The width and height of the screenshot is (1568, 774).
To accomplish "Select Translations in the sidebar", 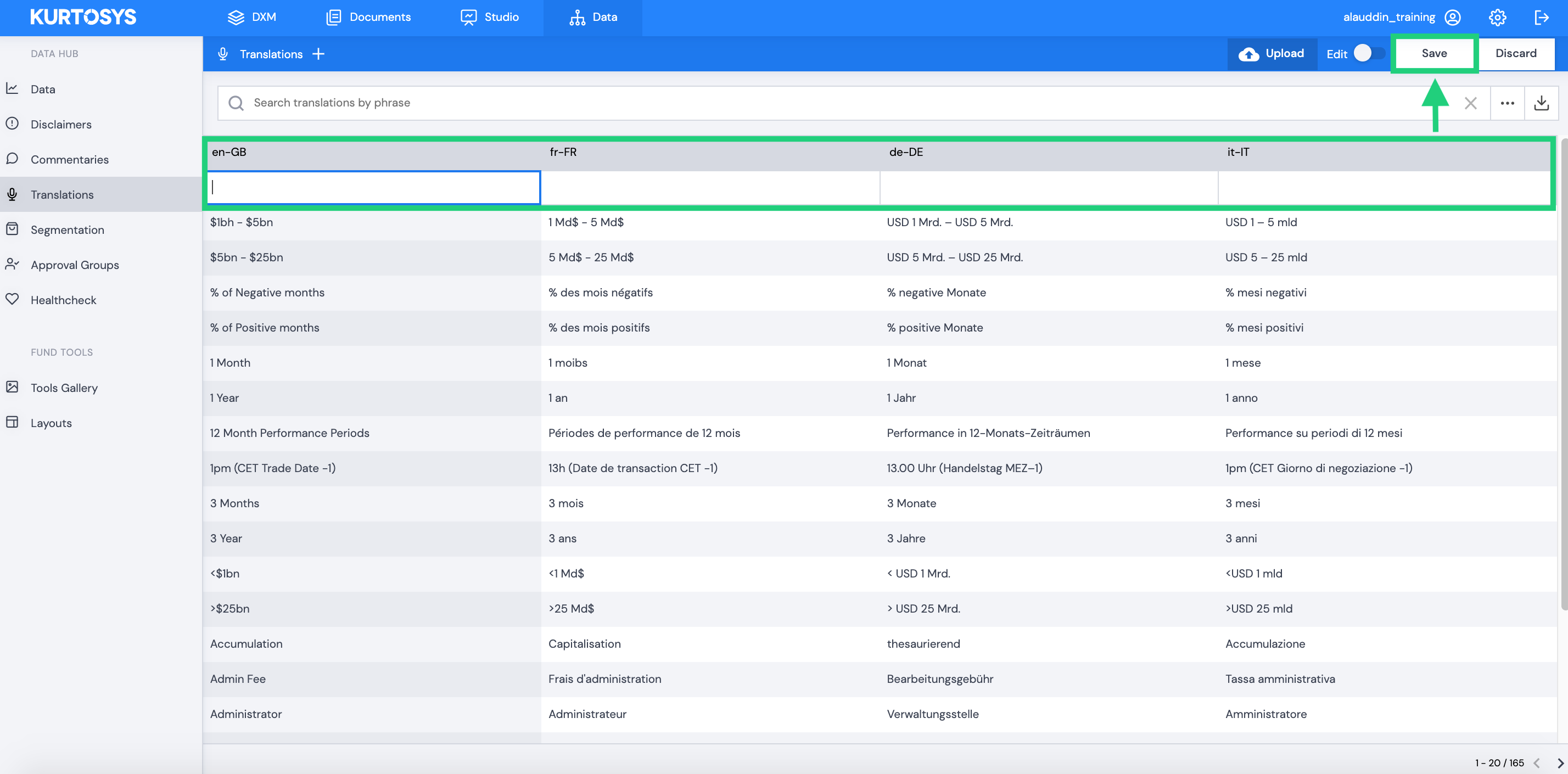I will [x=101, y=195].
